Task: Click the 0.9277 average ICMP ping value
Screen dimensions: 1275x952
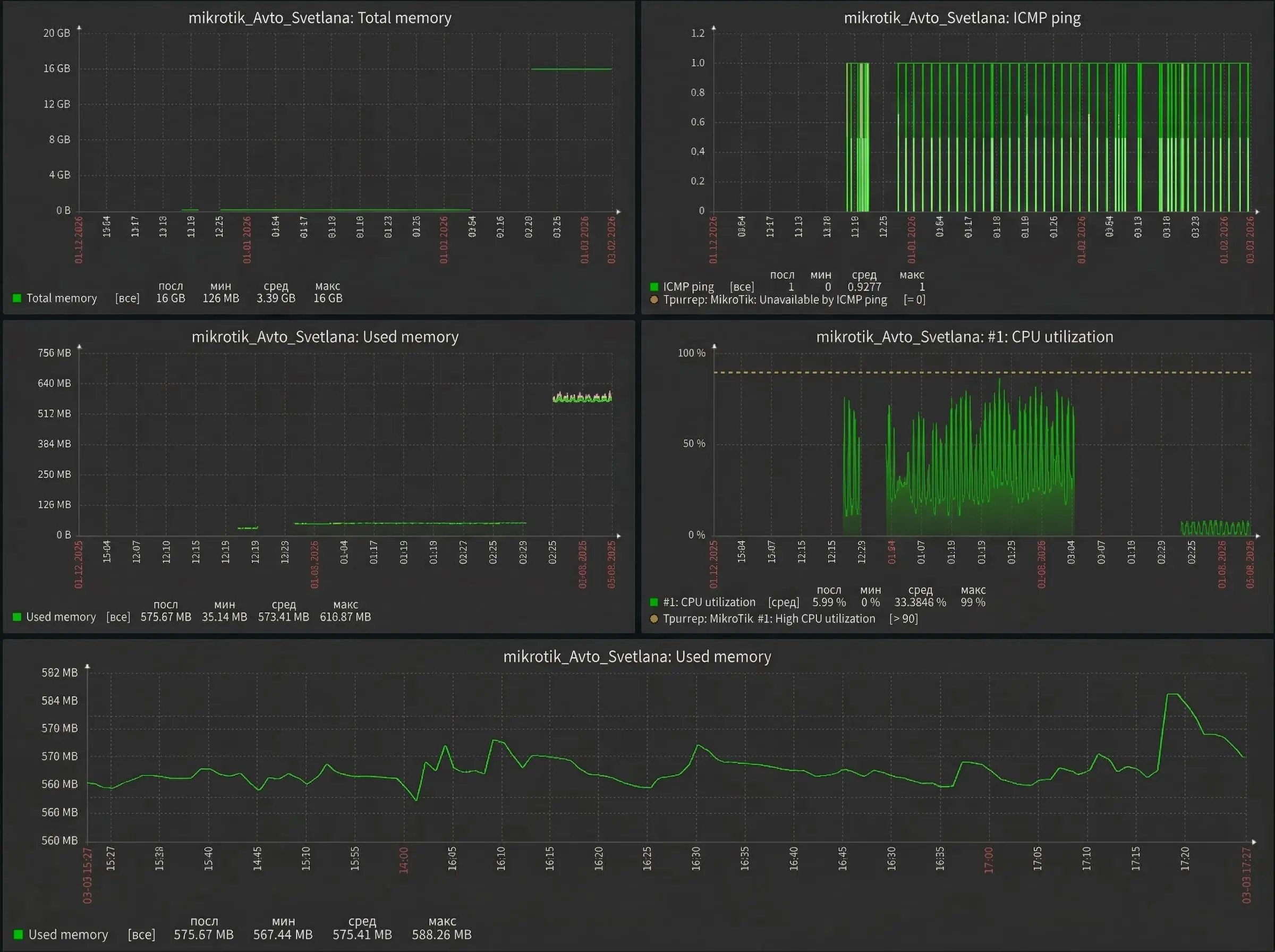Action: (x=864, y=286)
